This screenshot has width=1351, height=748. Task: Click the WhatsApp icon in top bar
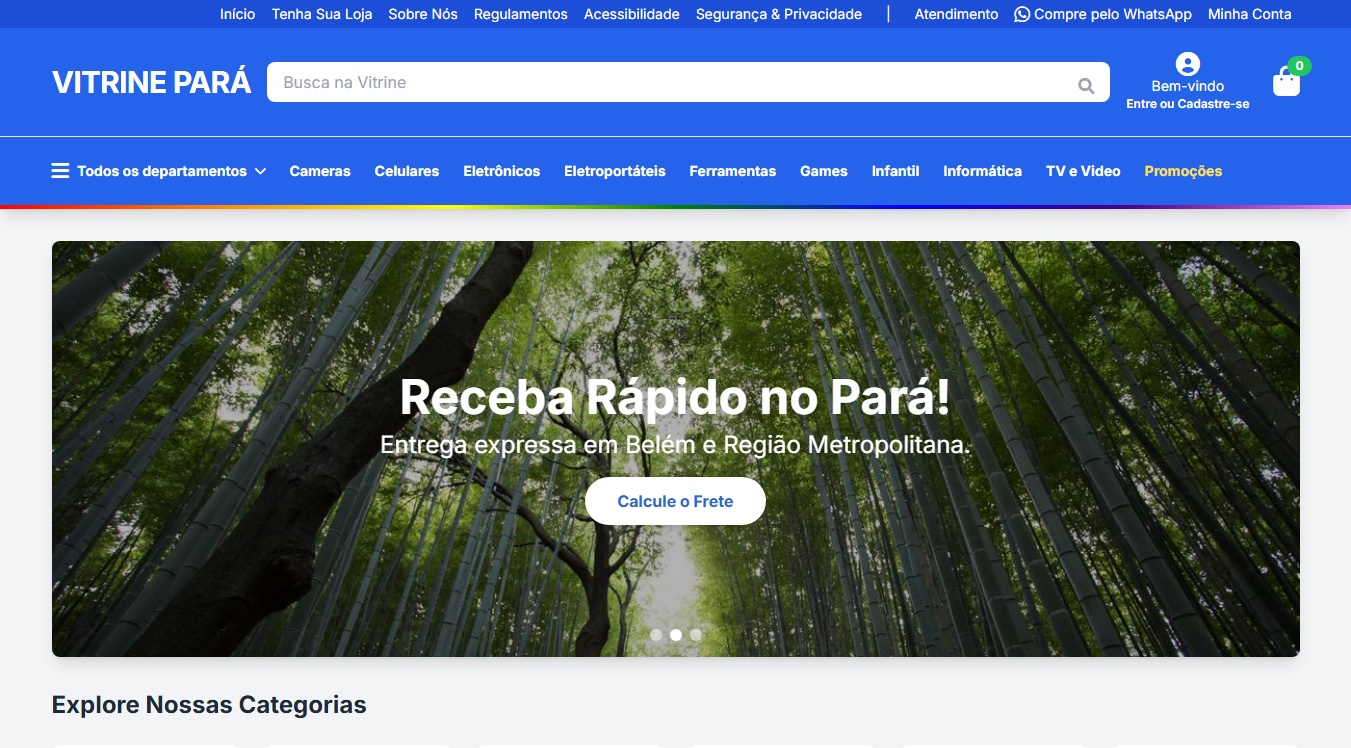pyautogui.click(x=1022, y=14)
